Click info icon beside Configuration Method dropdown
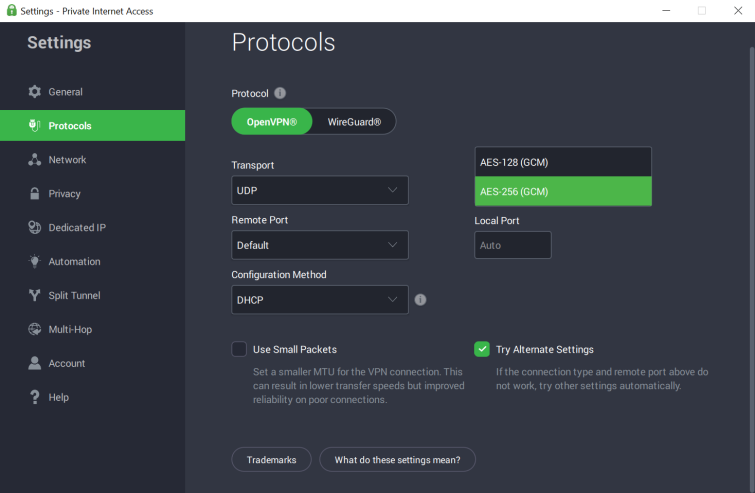The width and height of the screenshot is (755, 493). coord(420,300)
